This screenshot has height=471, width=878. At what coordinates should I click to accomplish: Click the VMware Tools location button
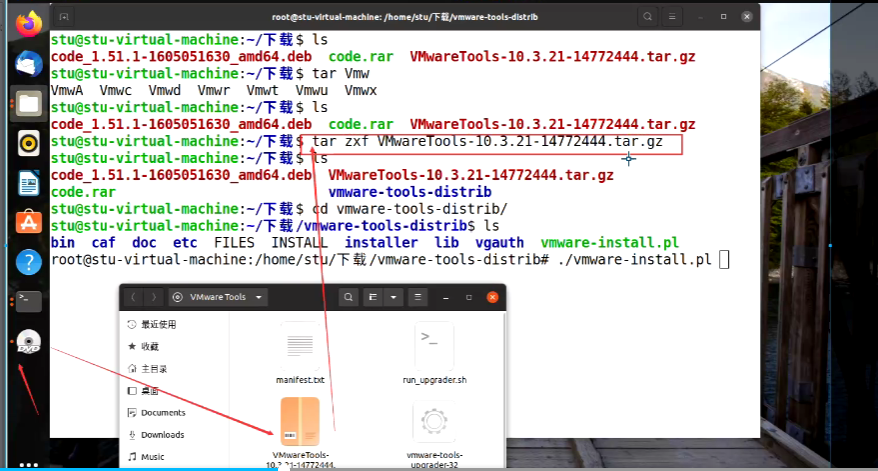click(217, 297)
